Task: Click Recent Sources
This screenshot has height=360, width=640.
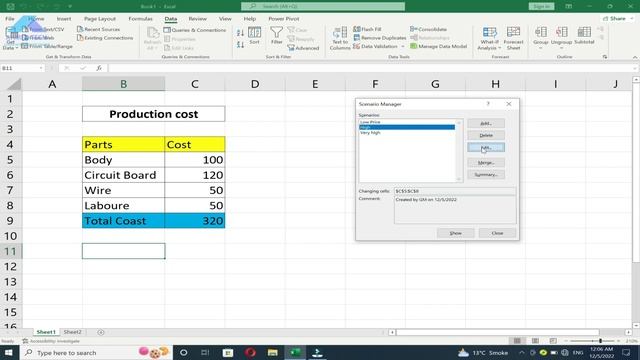Action: 98,29
